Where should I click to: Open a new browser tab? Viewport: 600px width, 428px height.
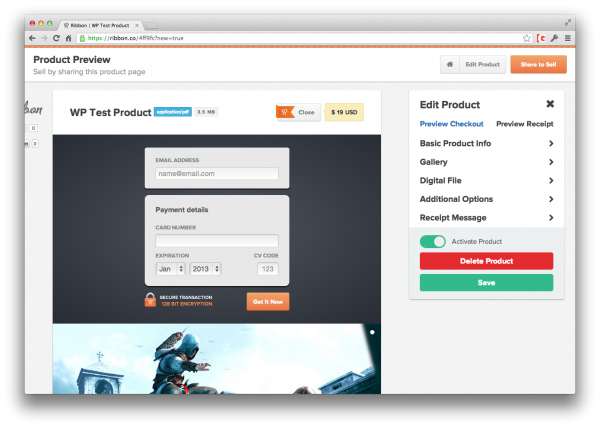pos(151,26)
